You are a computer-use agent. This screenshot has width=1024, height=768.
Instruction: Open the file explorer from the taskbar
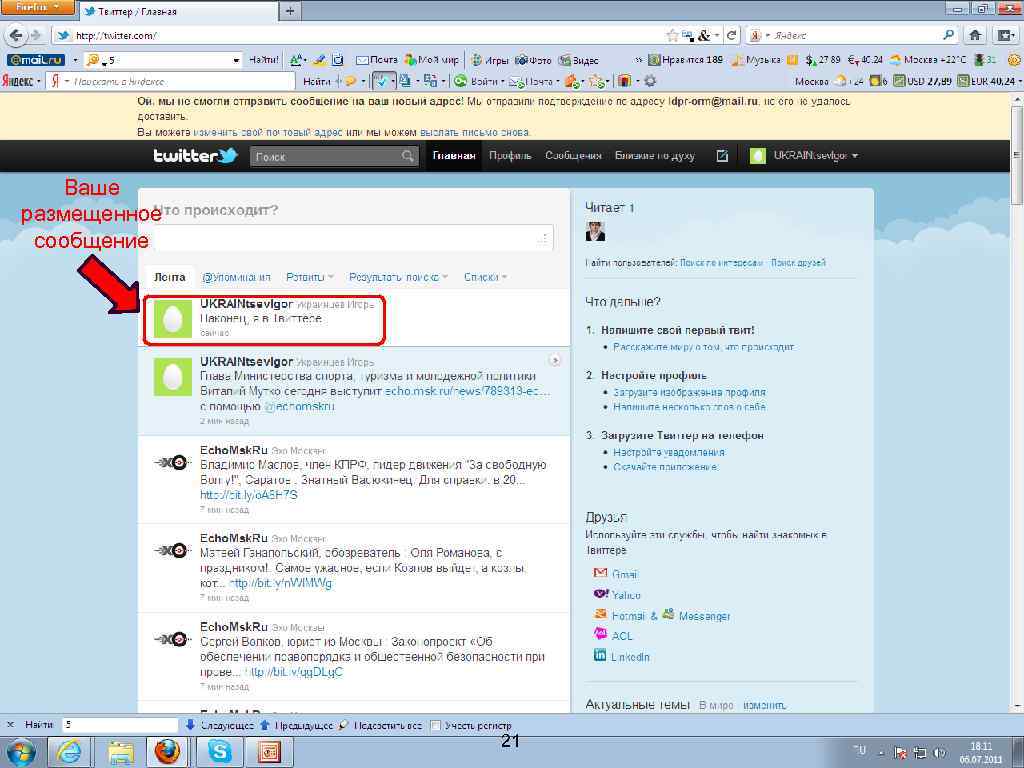pyautogui.click(x=121, y=752)
